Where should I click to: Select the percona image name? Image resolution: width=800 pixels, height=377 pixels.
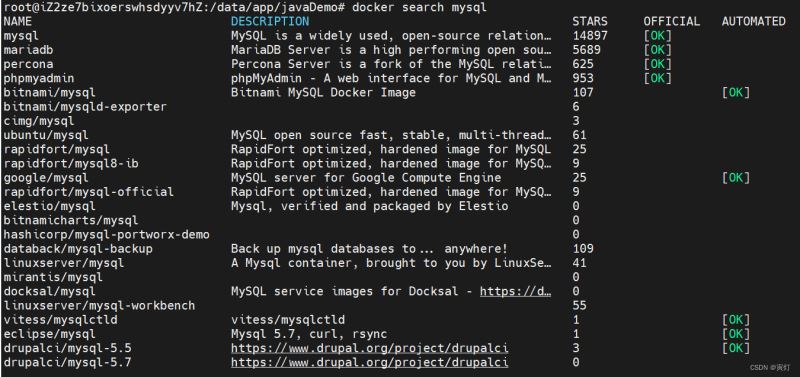point(28,64)
